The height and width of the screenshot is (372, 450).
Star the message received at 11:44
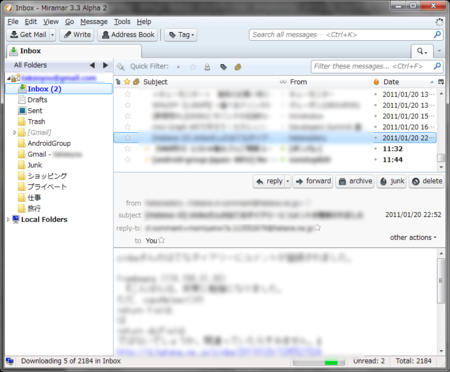coord(127,160)
